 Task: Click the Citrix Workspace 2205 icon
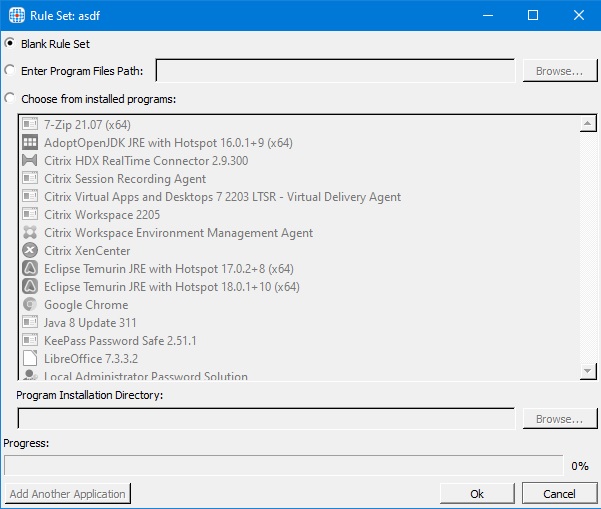click(x=30, y=214)
